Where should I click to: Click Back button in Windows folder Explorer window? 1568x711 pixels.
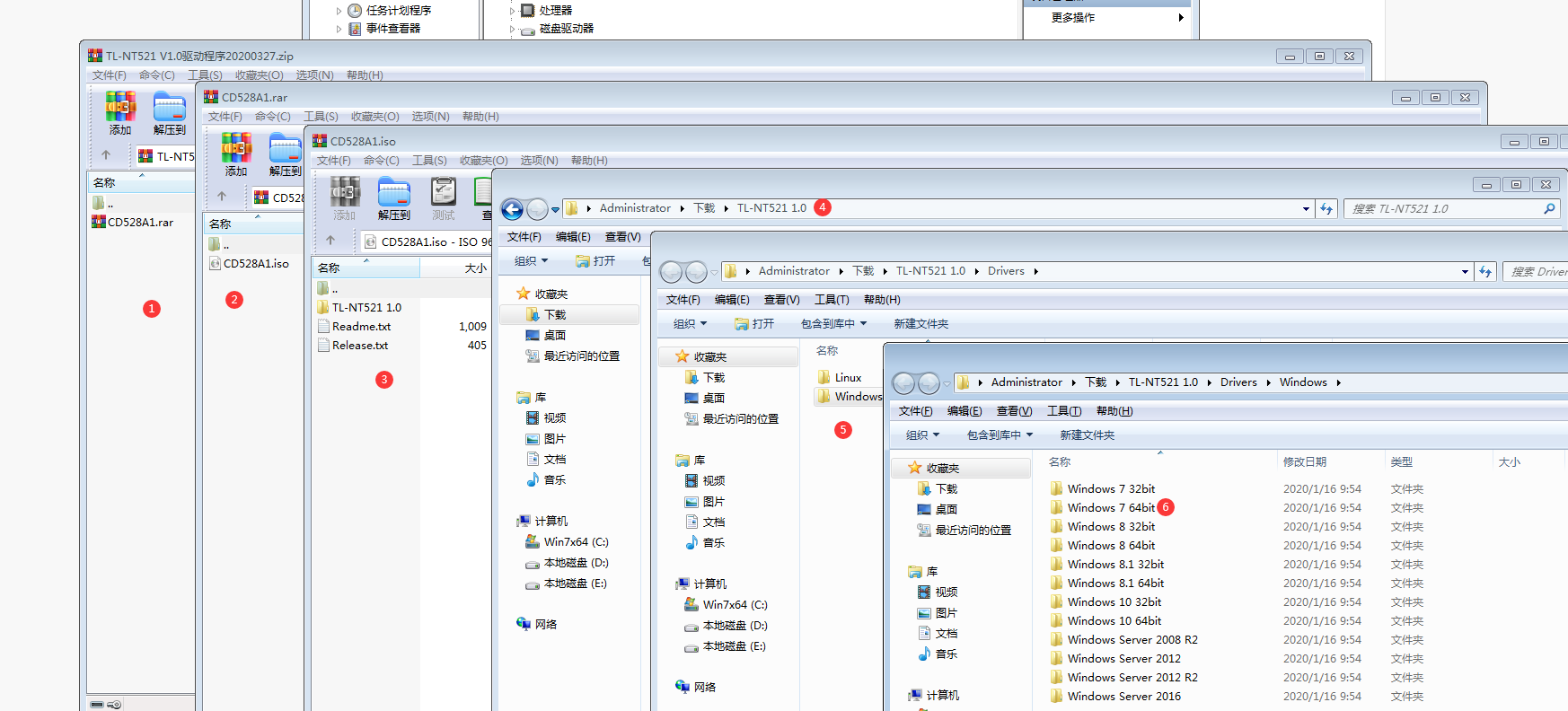[903, 383]
